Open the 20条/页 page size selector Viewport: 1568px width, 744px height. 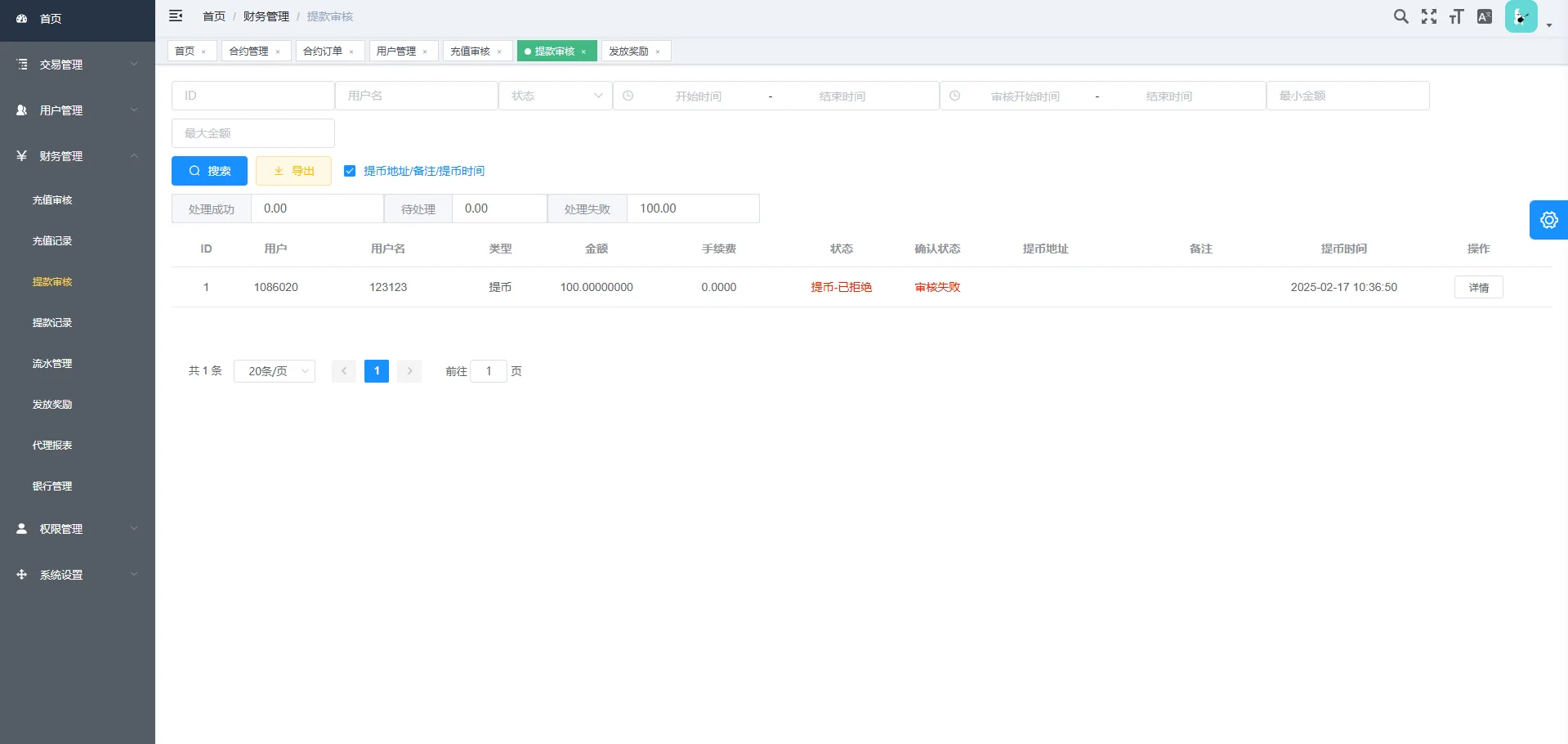(x=275, y=371)
